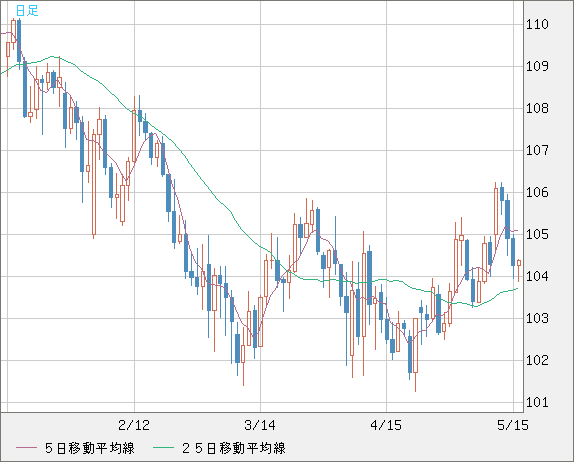The image size is (574, 462).
Task: Click the 110 price axis label
Action: [537, 25]
